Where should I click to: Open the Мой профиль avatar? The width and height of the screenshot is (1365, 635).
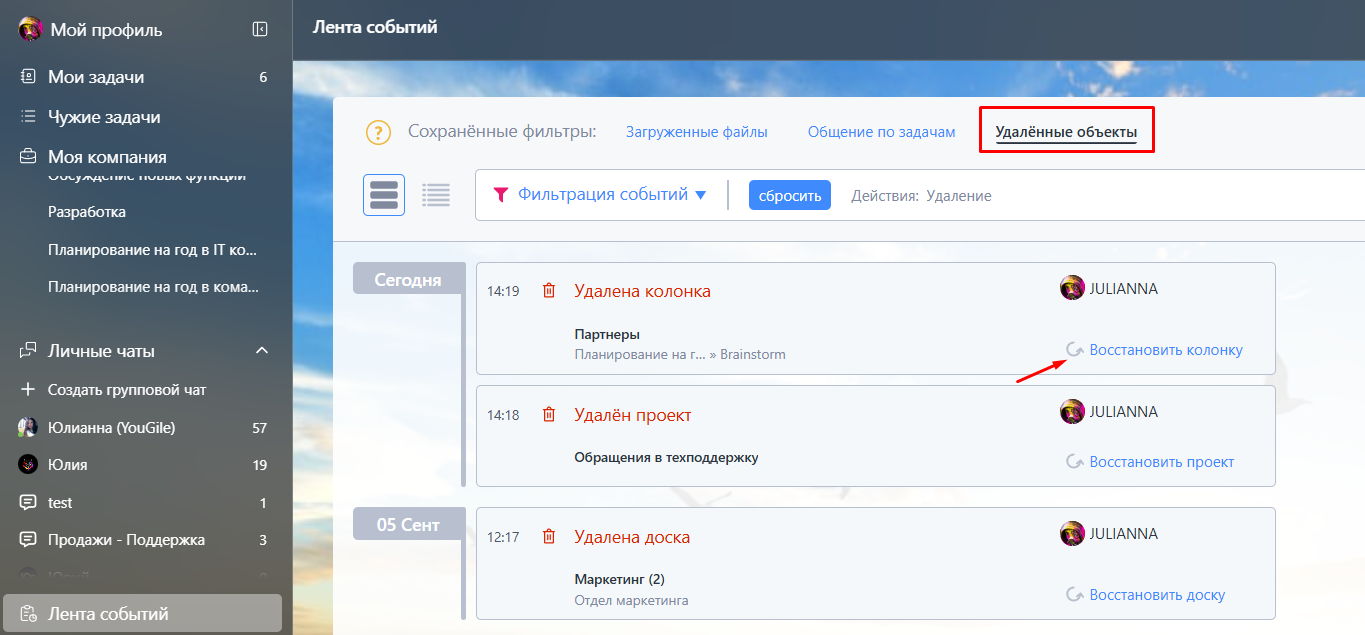[x=30, y=29]
